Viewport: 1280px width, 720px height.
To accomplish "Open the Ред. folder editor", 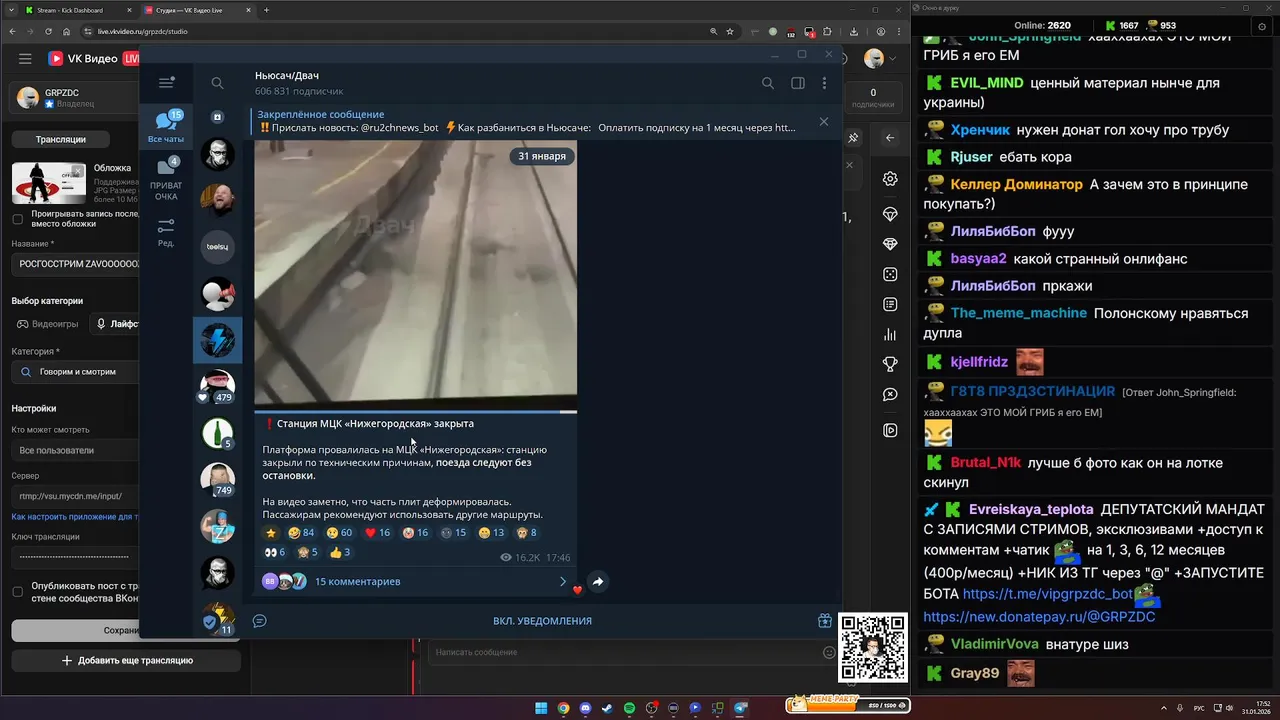I will pos(166,232).
